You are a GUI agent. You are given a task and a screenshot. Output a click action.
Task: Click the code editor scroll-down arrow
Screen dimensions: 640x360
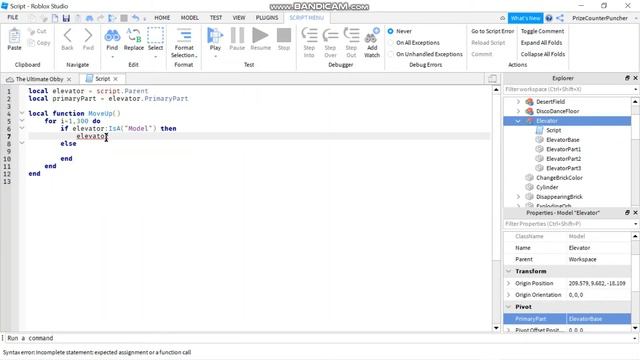pos(496,328)
